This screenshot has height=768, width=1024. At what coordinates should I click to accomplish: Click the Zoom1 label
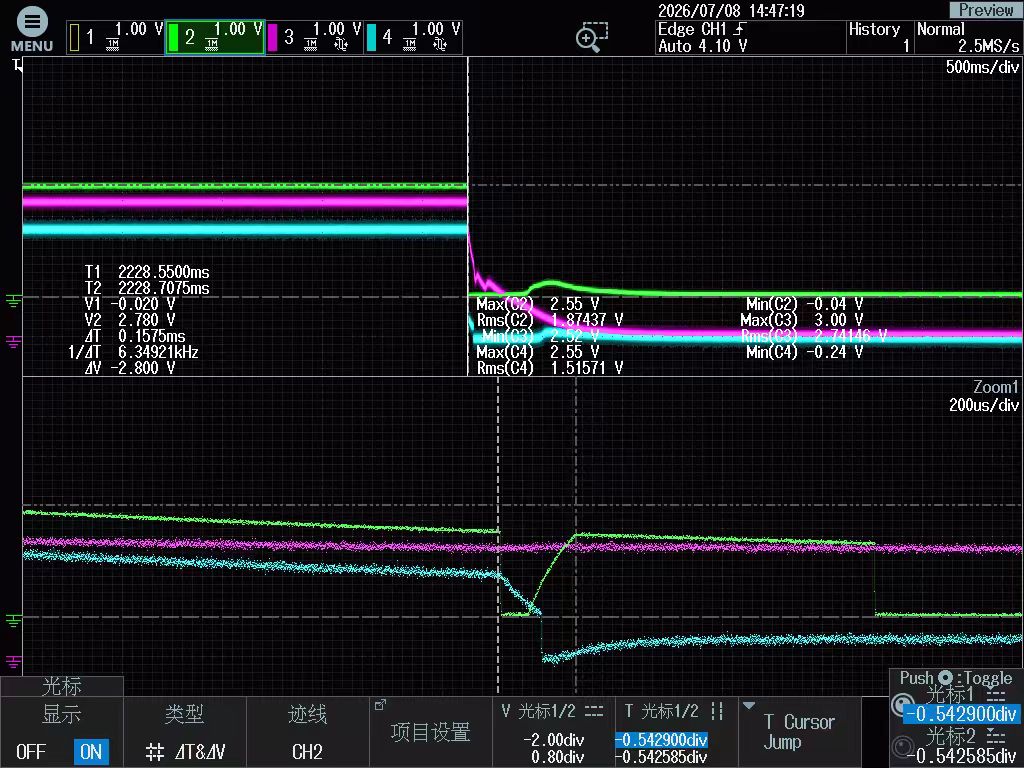[x=995, y=387]
